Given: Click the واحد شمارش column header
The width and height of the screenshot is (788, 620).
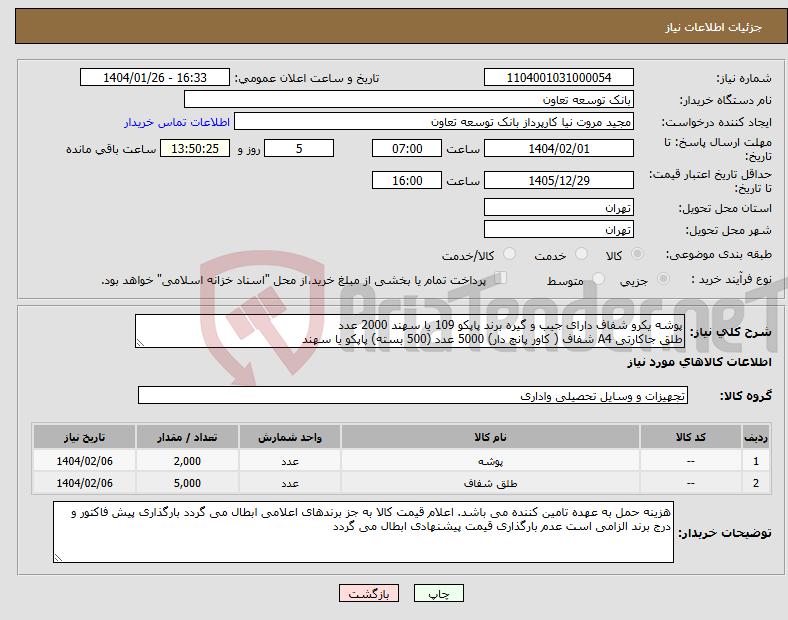Looking at the screenshot, I should 290,437.
